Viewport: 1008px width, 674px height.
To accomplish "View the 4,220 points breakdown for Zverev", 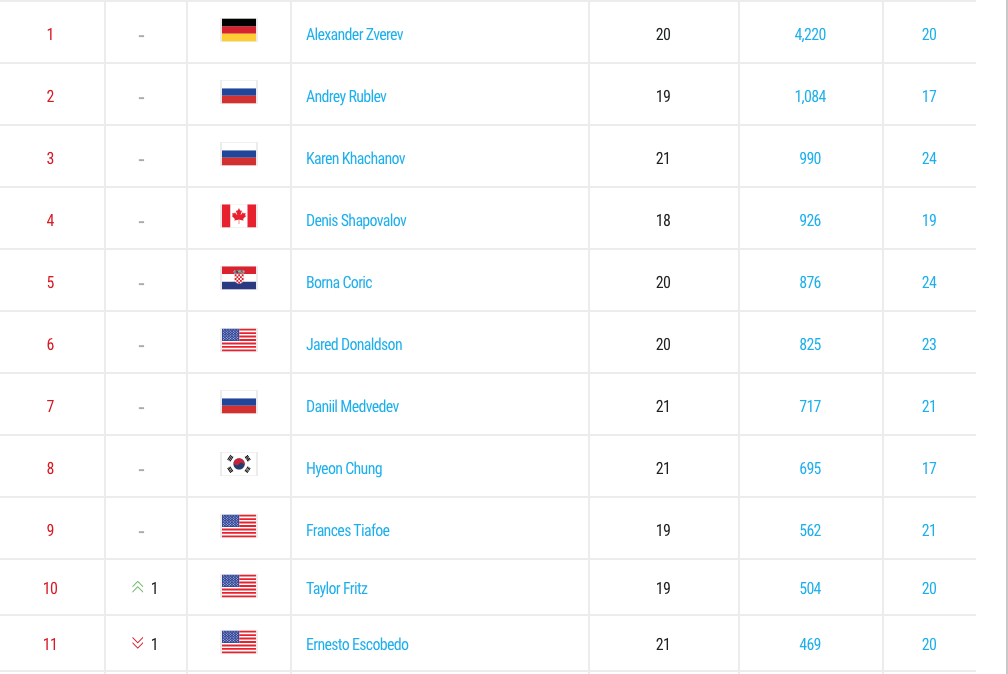I will click(x=810, y=35).
